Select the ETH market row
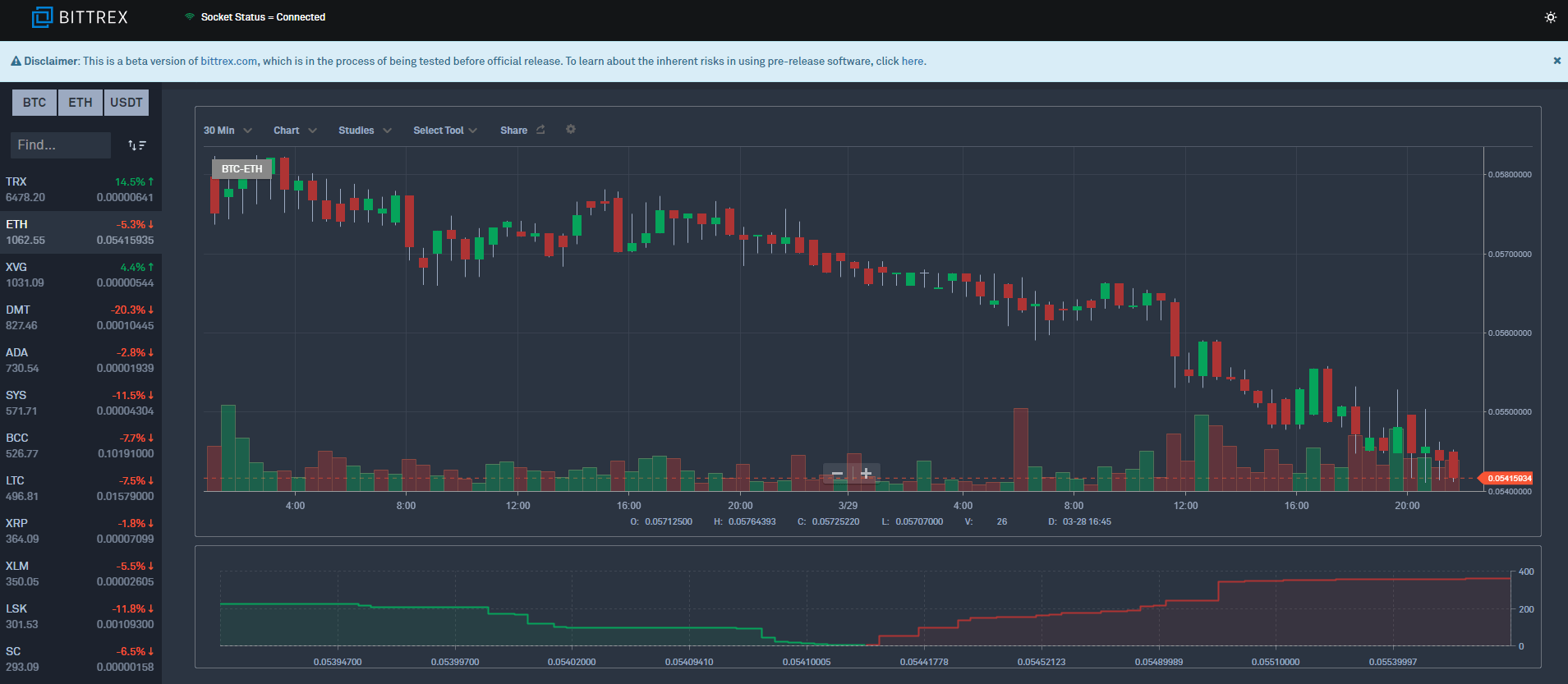 (x=80, y=232)
